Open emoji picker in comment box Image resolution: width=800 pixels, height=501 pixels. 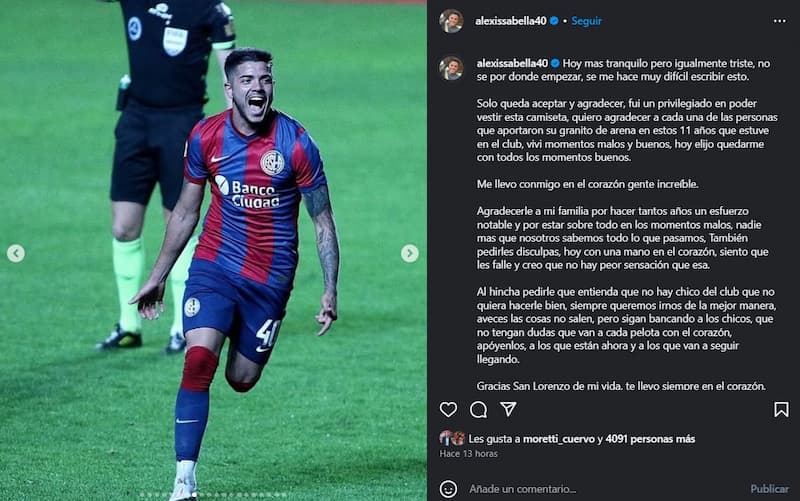click(x=448, y=489)
